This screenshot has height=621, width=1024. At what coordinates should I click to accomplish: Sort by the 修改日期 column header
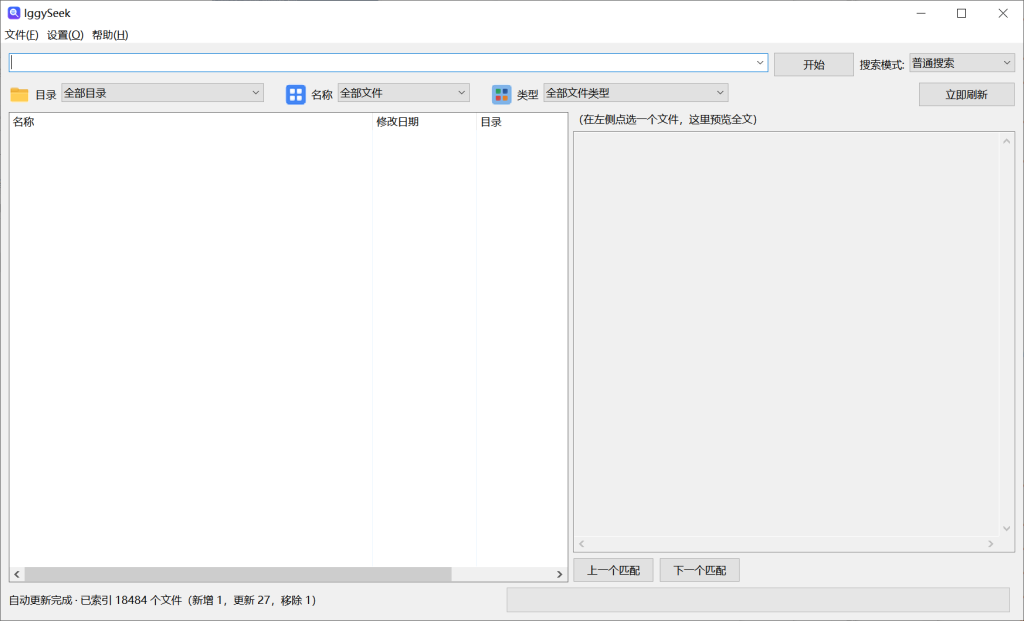point(424,122)
